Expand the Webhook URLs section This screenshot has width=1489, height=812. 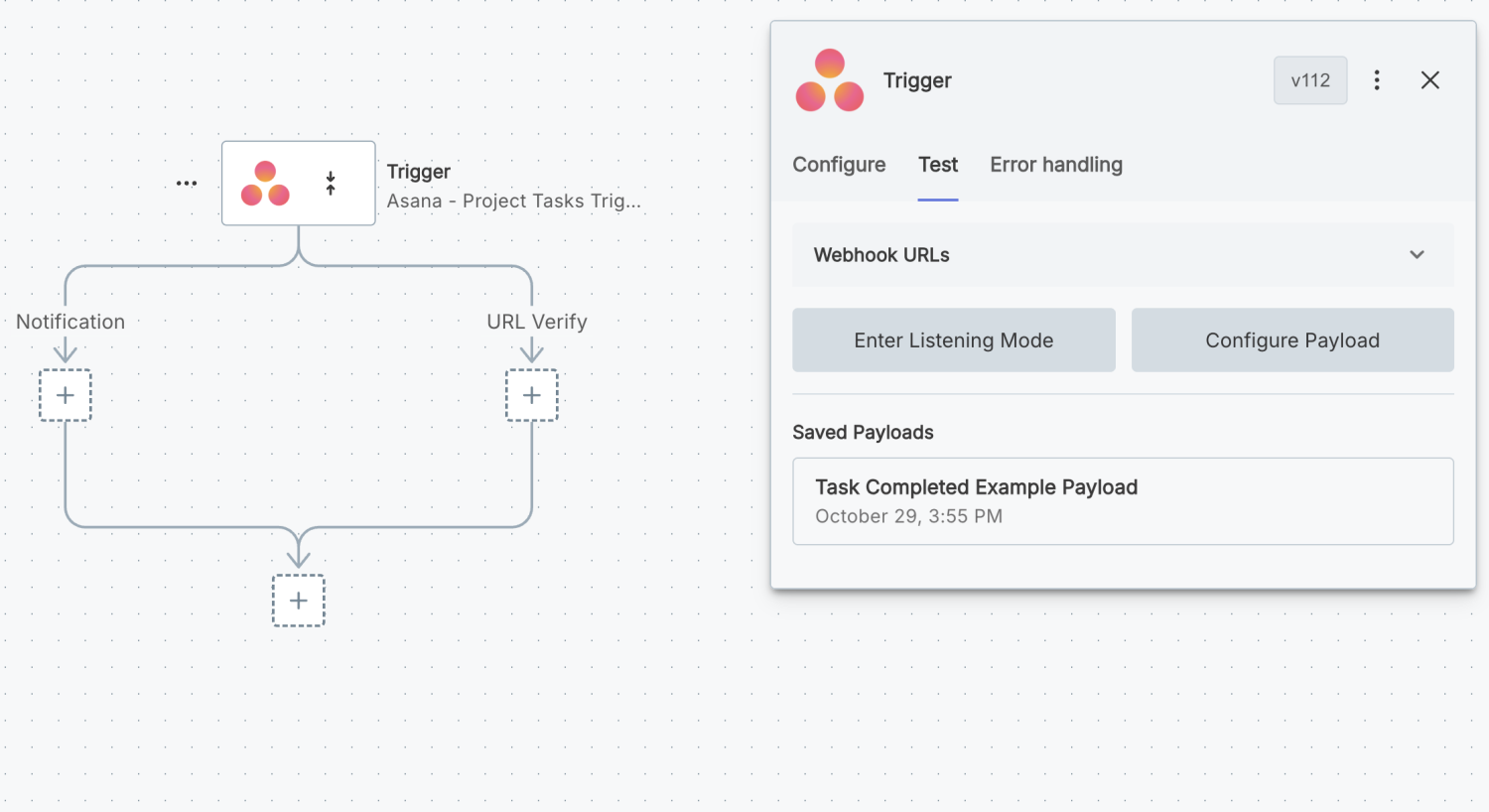pos(1417,254)
